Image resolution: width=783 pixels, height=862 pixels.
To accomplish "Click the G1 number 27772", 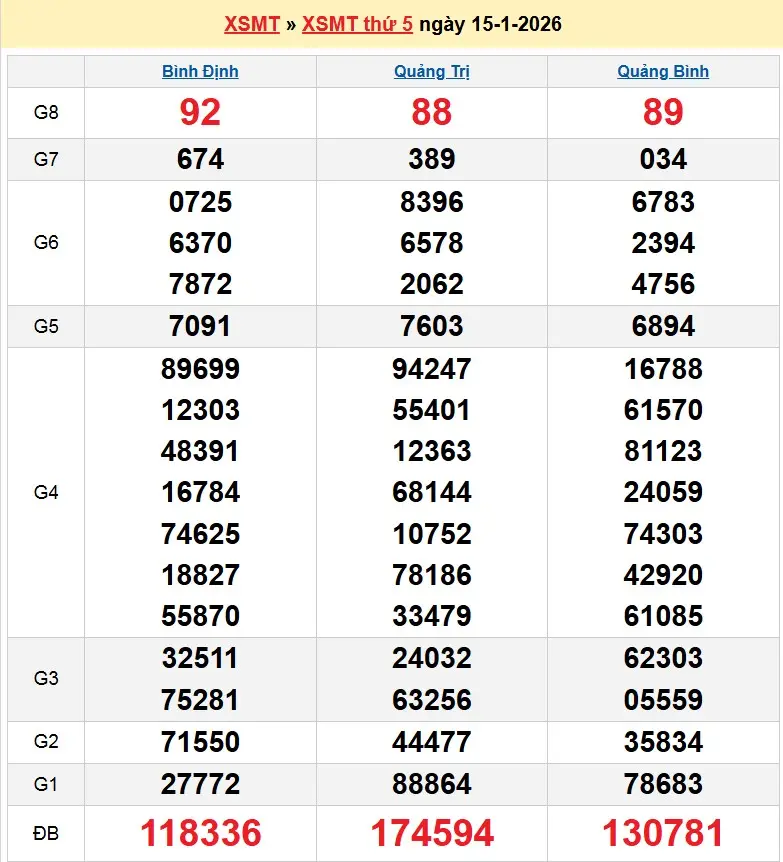I will click(x=200, y=784).
